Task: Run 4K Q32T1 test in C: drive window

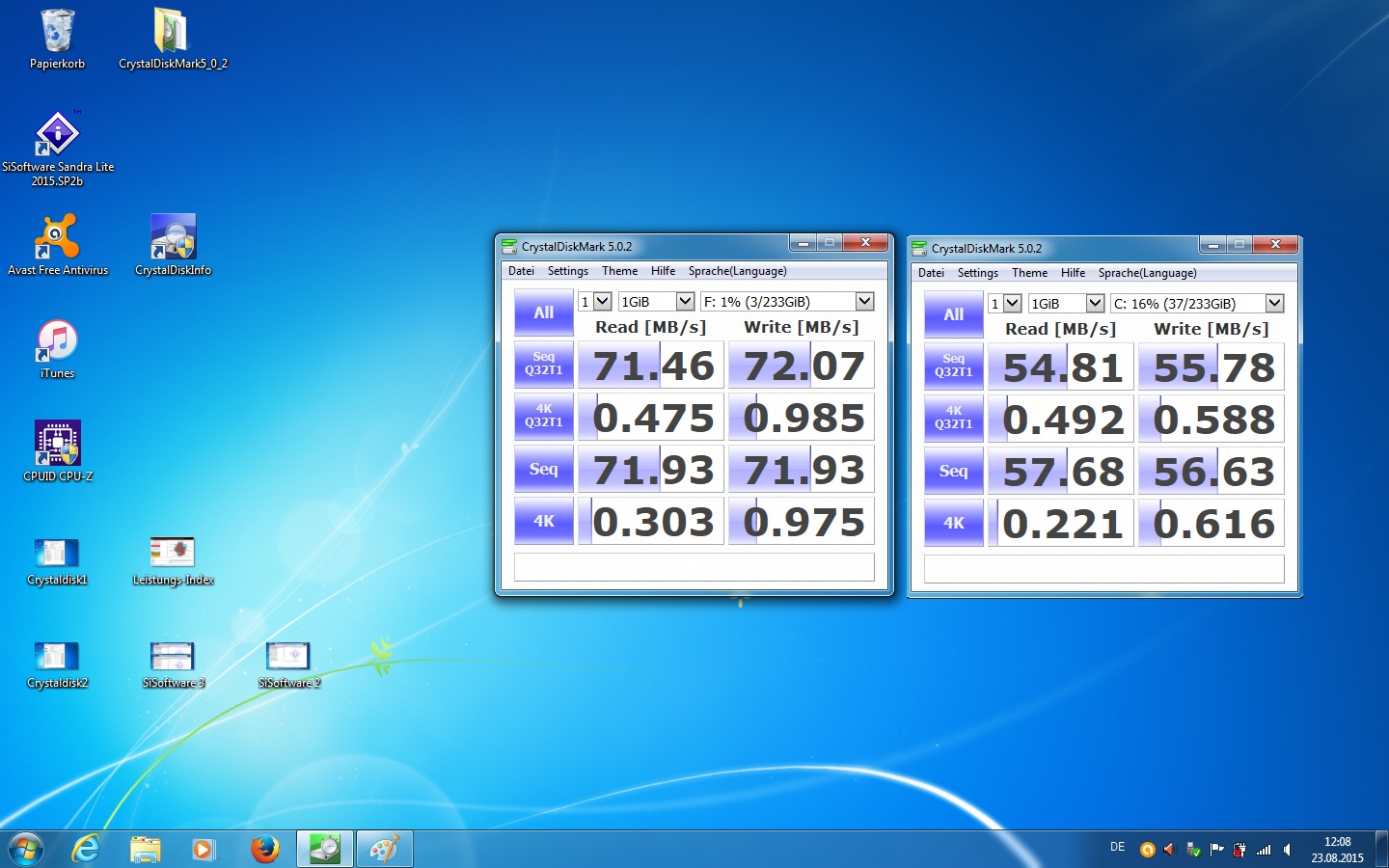Action: (954, 419)
